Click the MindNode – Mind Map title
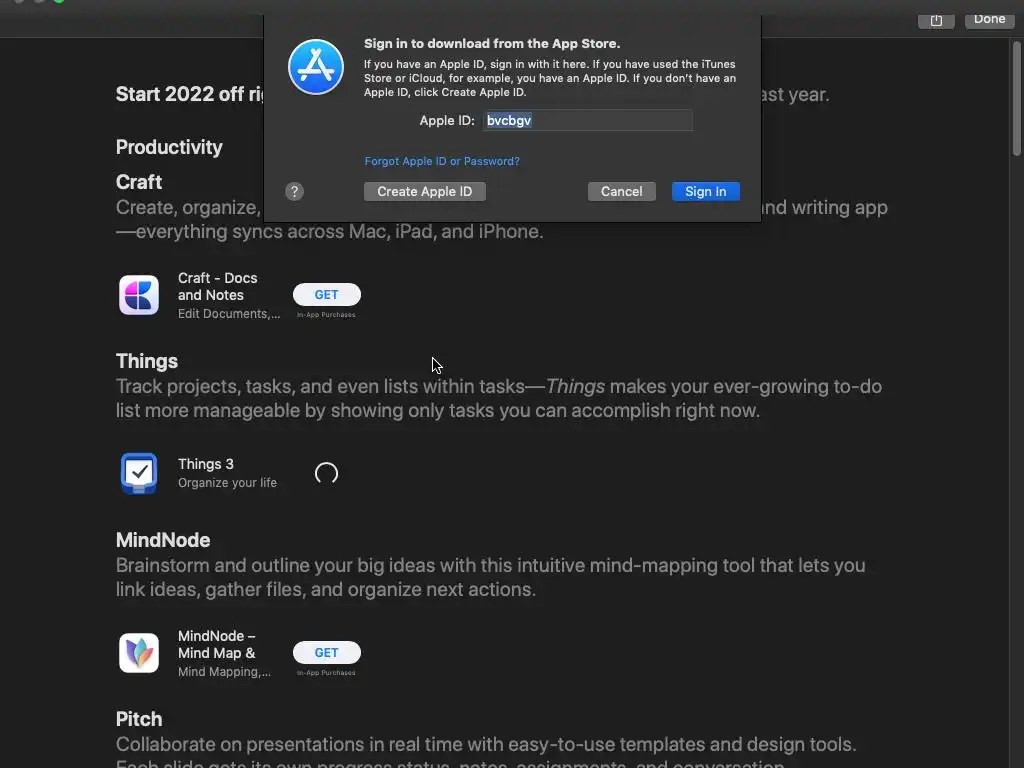1024x768 pixels. pos(217,644)
